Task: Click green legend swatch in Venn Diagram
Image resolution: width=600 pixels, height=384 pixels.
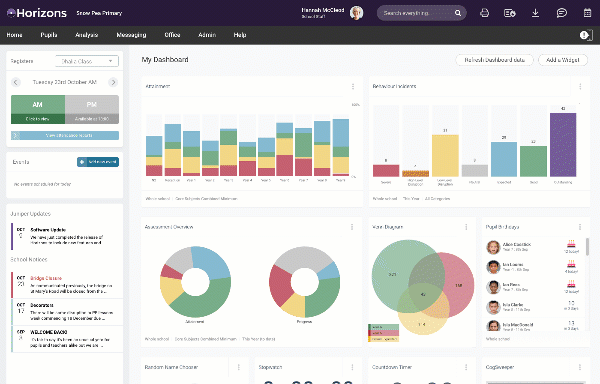Action: [x=383, y=327]
